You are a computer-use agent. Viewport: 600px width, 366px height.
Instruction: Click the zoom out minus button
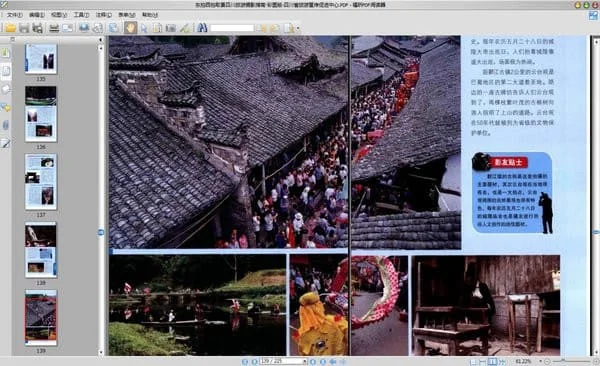coord(547,361)
